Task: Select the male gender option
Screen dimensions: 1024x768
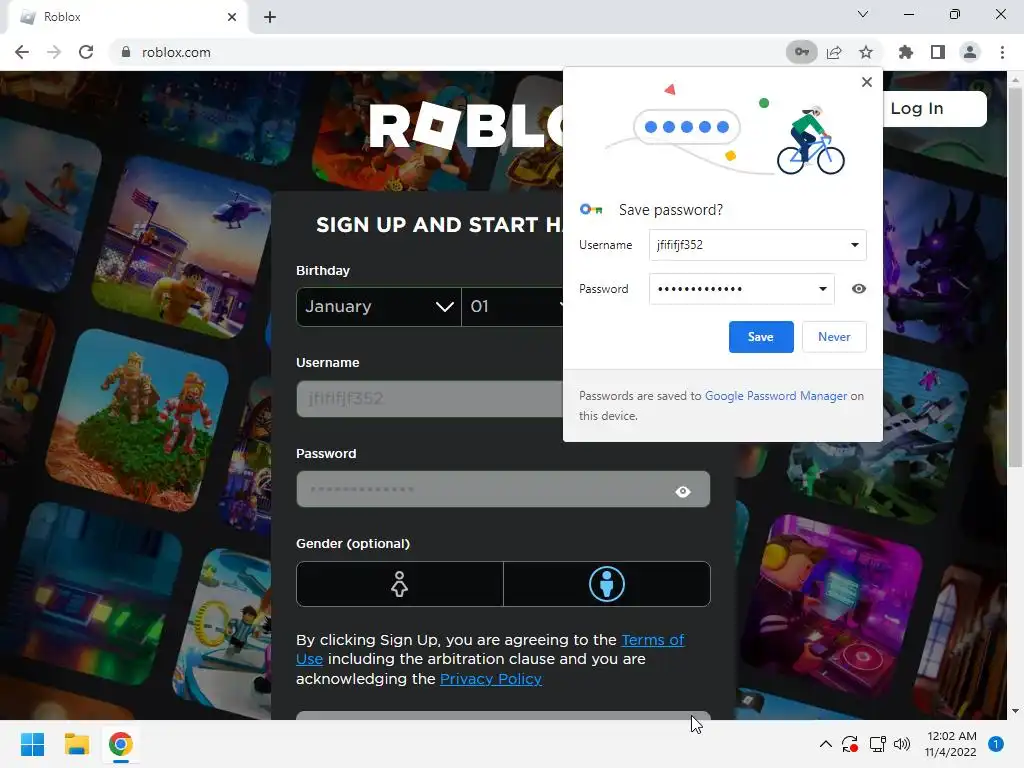Action: point(607,584)
